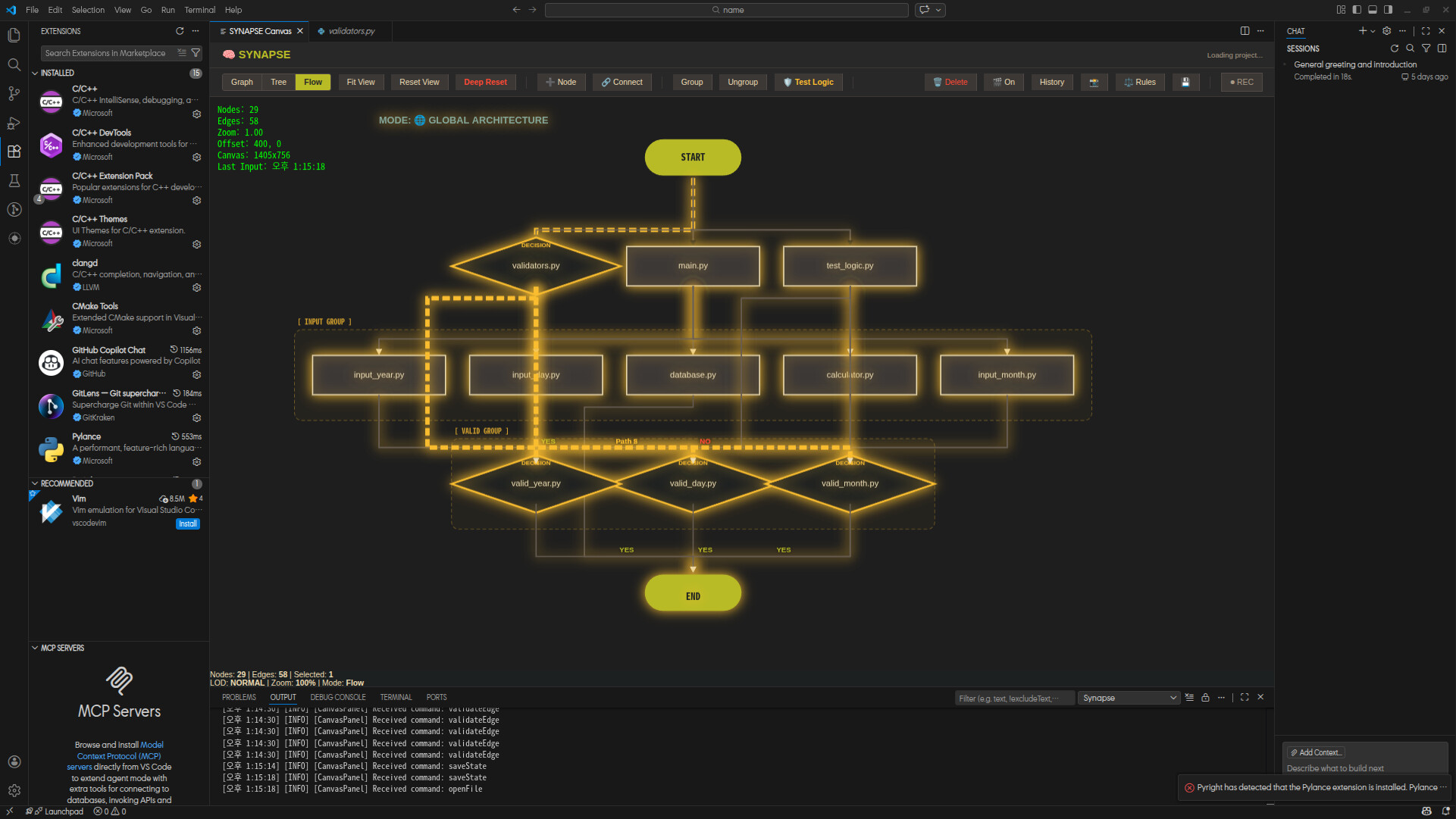Image resolution: width=1456 pixels, height=819 pixels.
Task: Switch to the validators.py editor tab
Action: 351,31
